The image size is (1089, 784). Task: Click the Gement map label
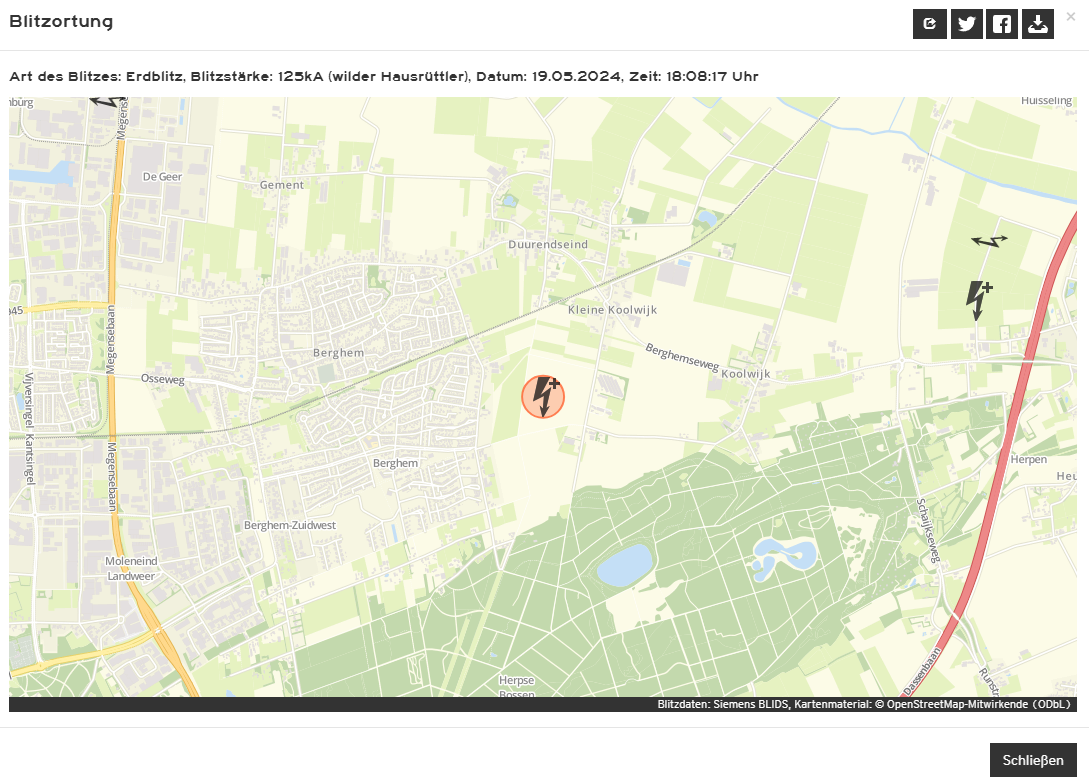(281, 185)
